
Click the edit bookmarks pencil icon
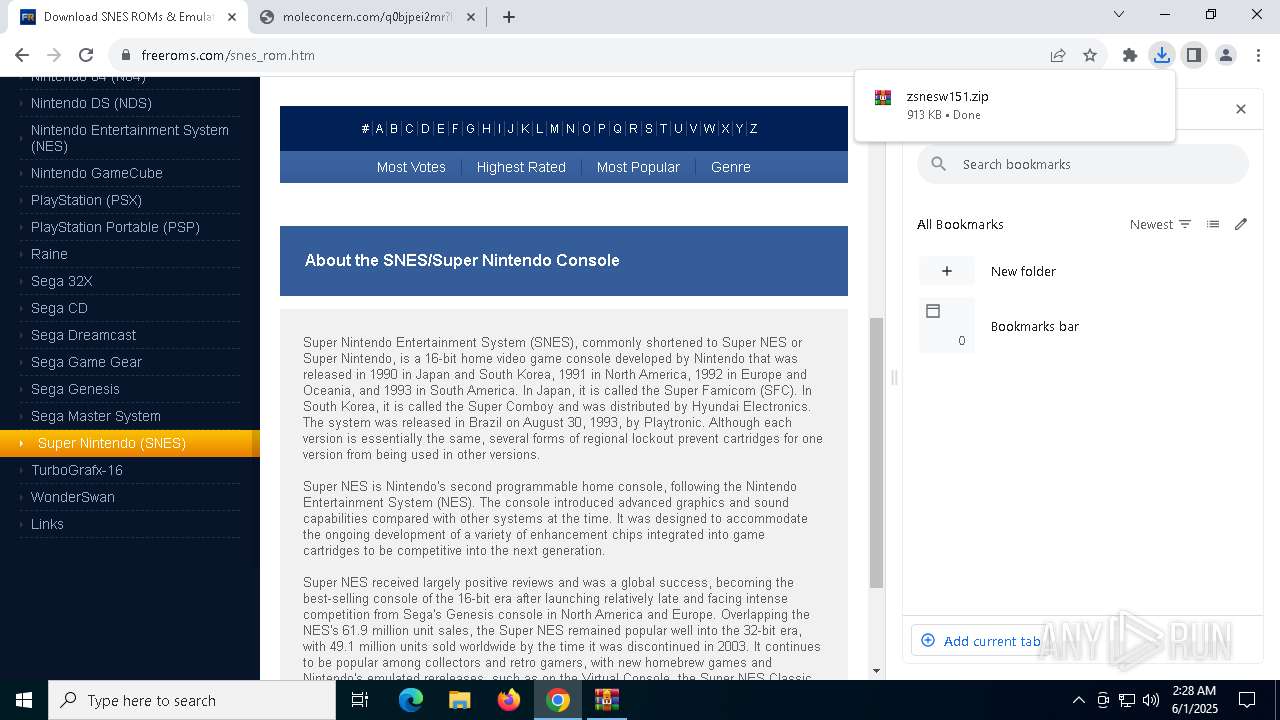1241,224
